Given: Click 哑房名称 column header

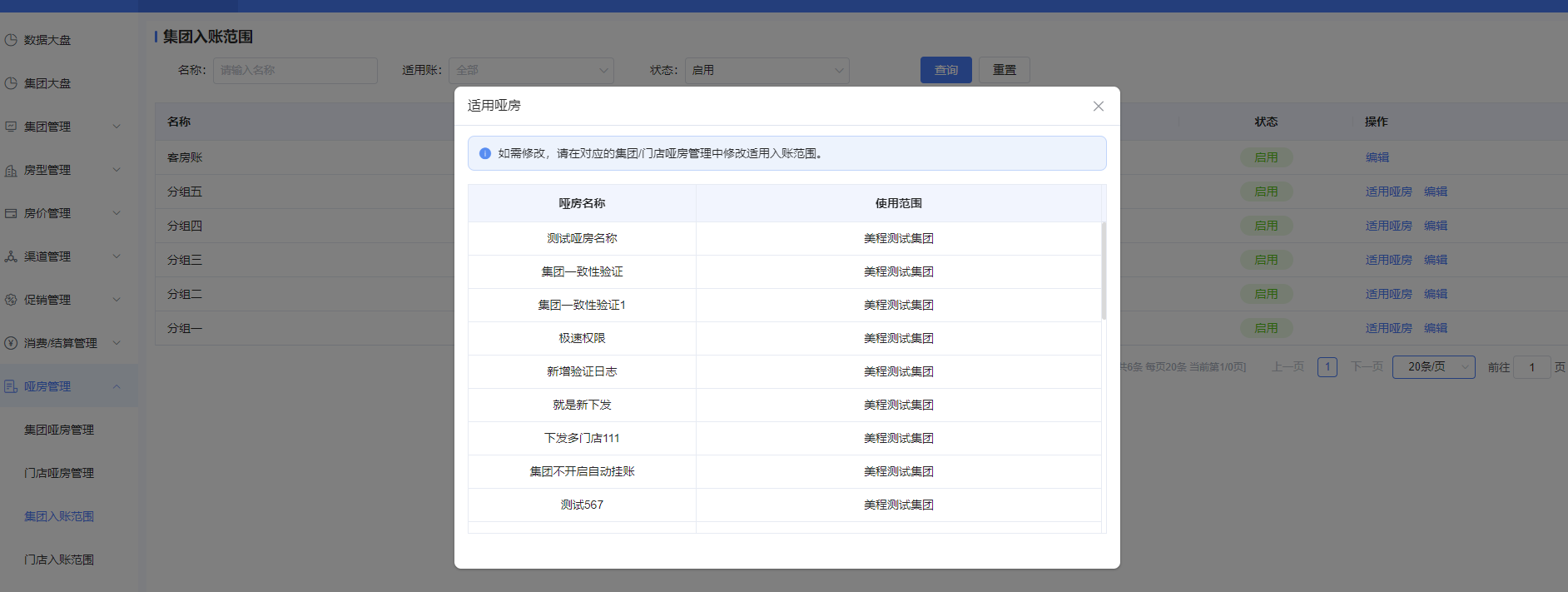Looking at the screenshot, I should tap(582, 203).
